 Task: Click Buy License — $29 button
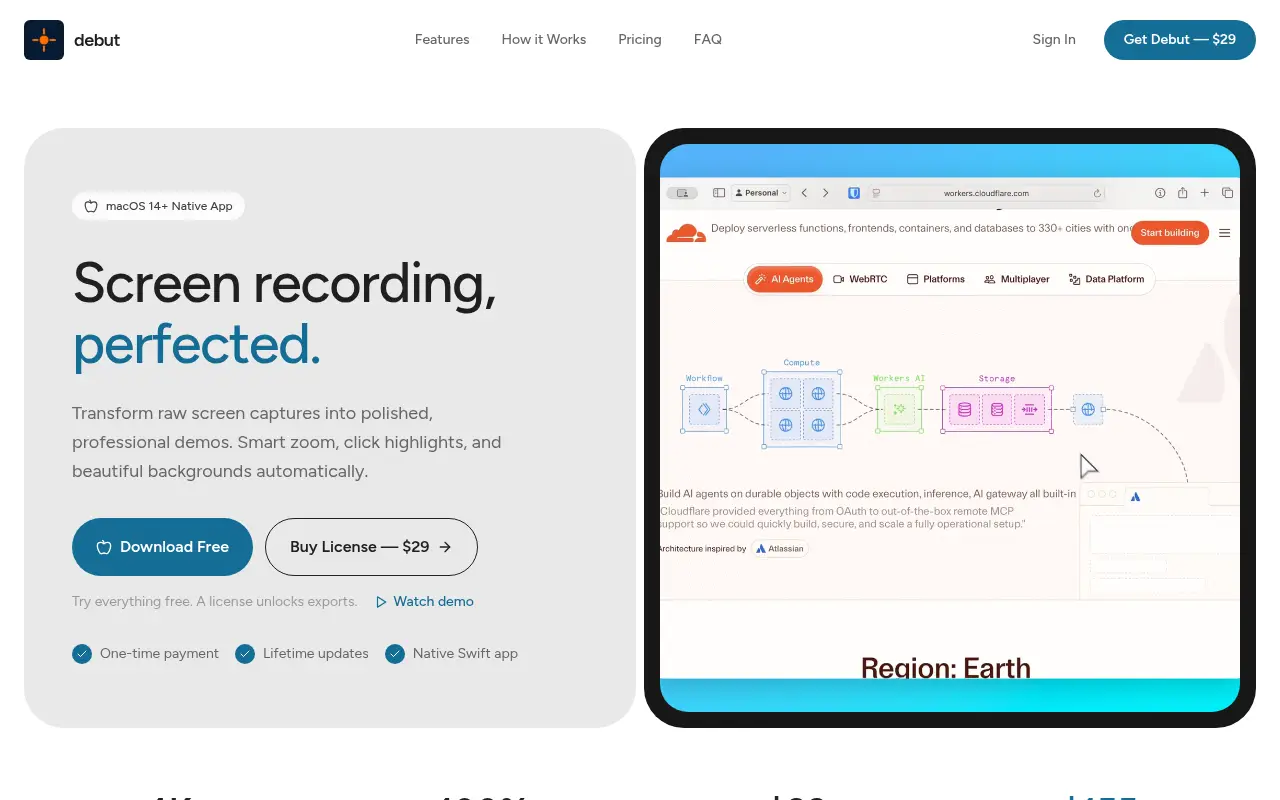click(x=371, y=547)
